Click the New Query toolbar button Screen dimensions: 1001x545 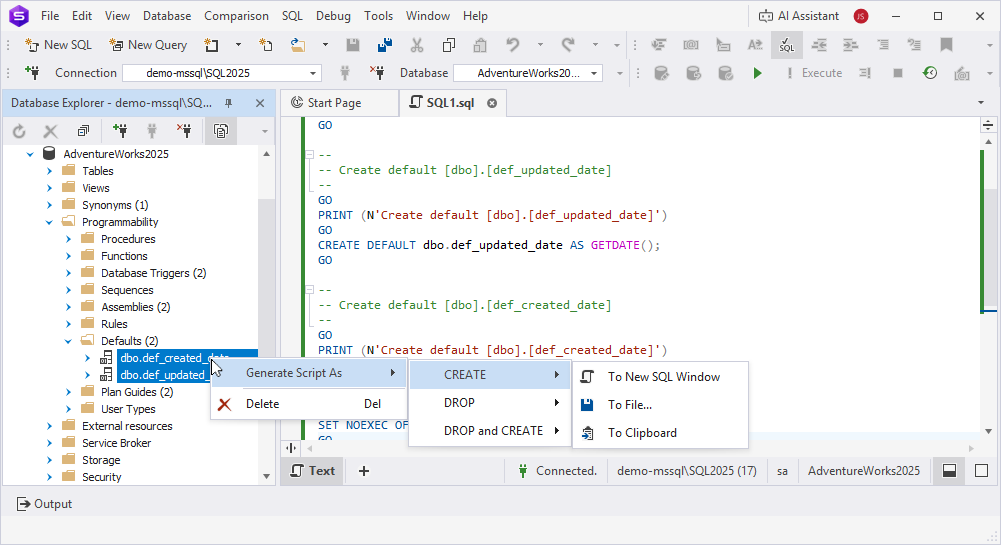point(148,45)
